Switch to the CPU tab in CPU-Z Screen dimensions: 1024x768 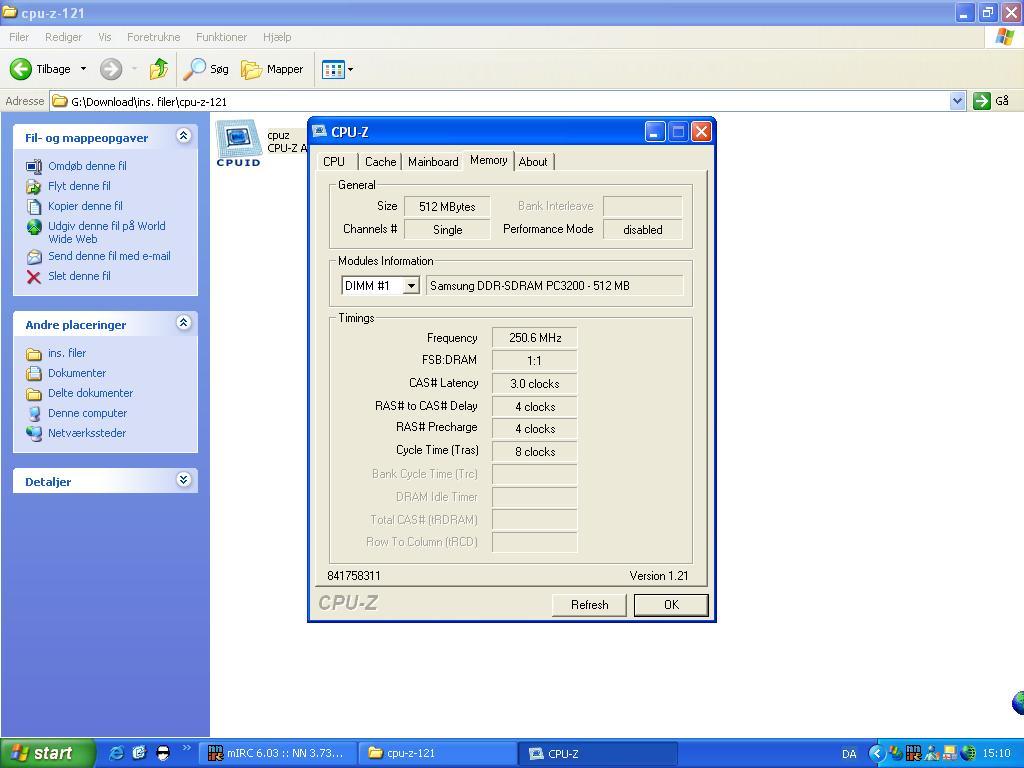(x=334, y=161)
